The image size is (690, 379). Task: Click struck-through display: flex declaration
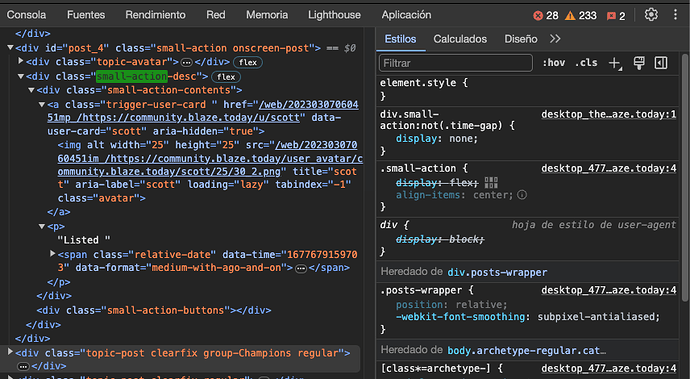click(x=437, y=183)
